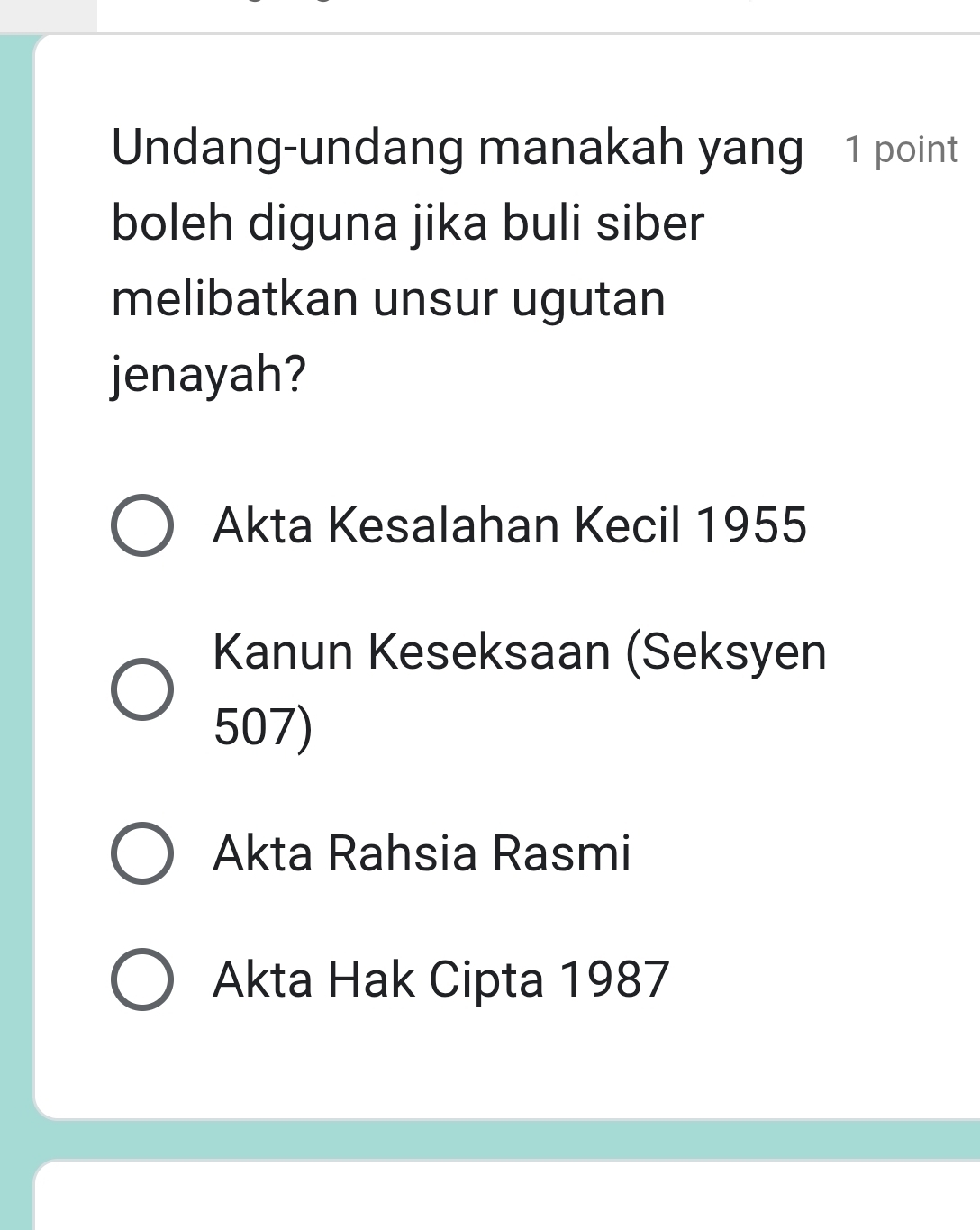Click the 'melibatkan unsur ugutan' question line
This screenshot has width=980, height=1230.
(389, 299)
